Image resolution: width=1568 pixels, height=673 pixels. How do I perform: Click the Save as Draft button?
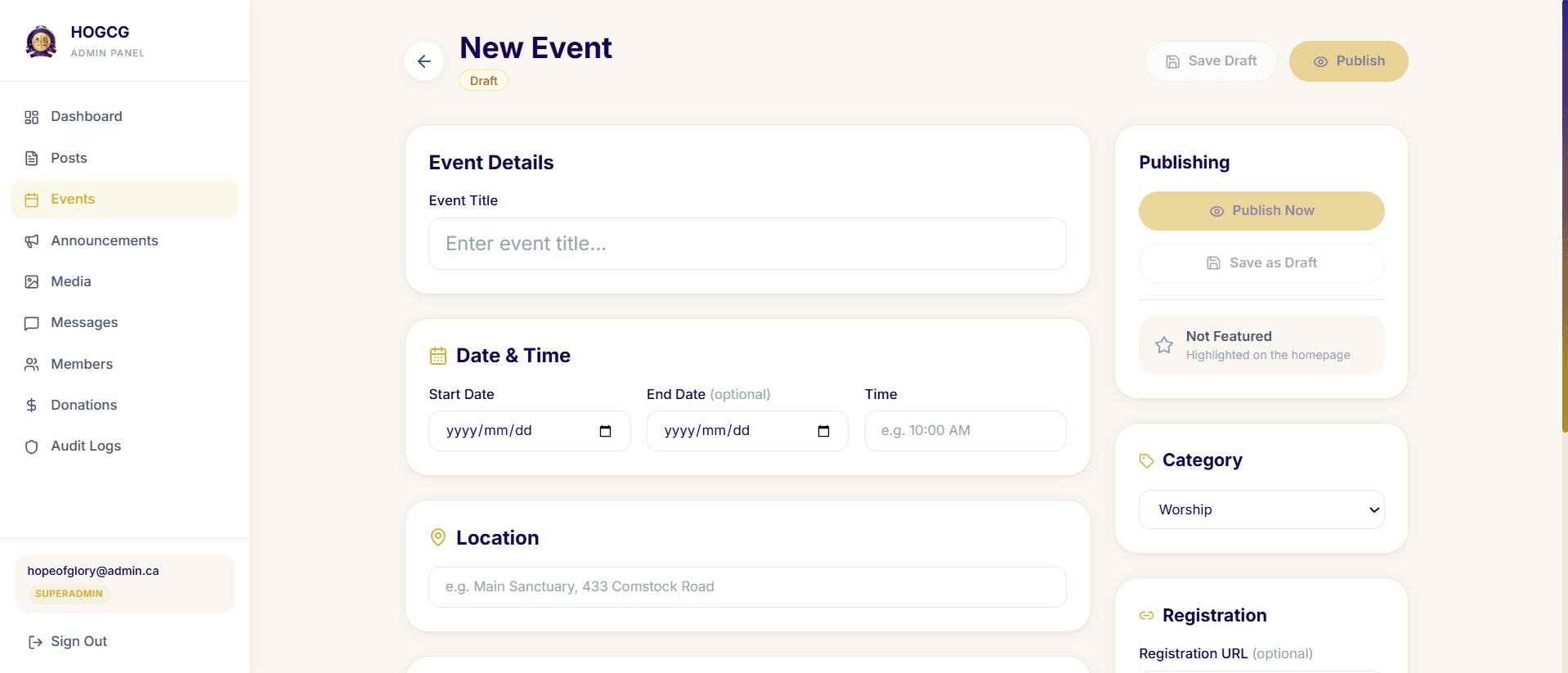click(1261, 263)
